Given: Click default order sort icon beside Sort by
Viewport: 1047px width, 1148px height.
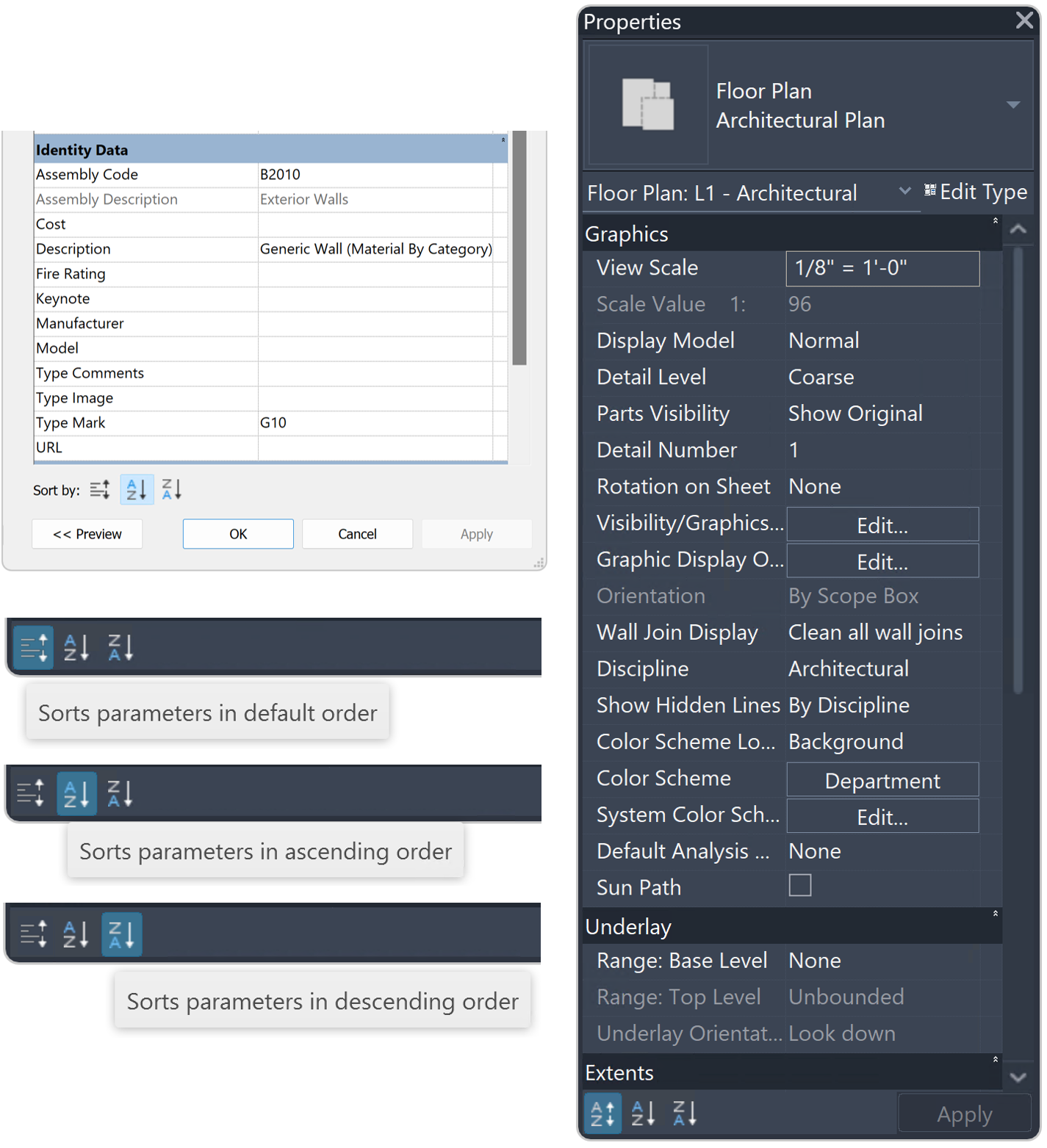Looking at the screenshot, I should point(100,489).
